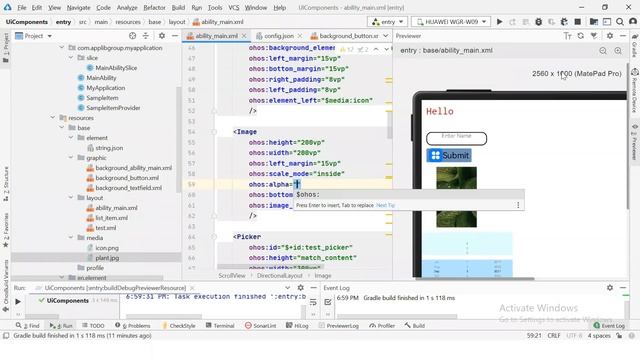The width and height of the screenshot is (640, 360).
Task: Open the entry module configuration dropdown
Action: (x=387, y=22)
